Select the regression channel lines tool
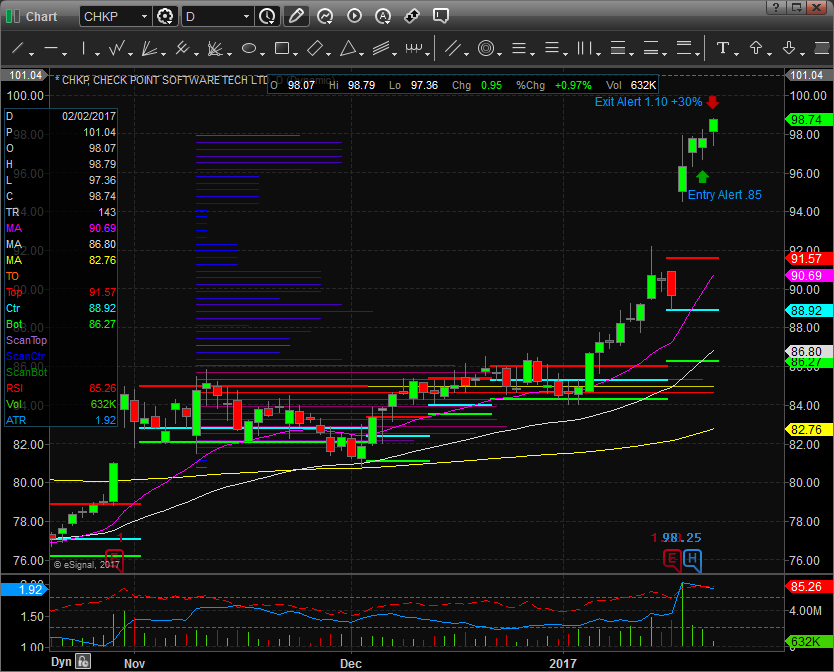This screenshot has height=672, width=834. (381, 48)
